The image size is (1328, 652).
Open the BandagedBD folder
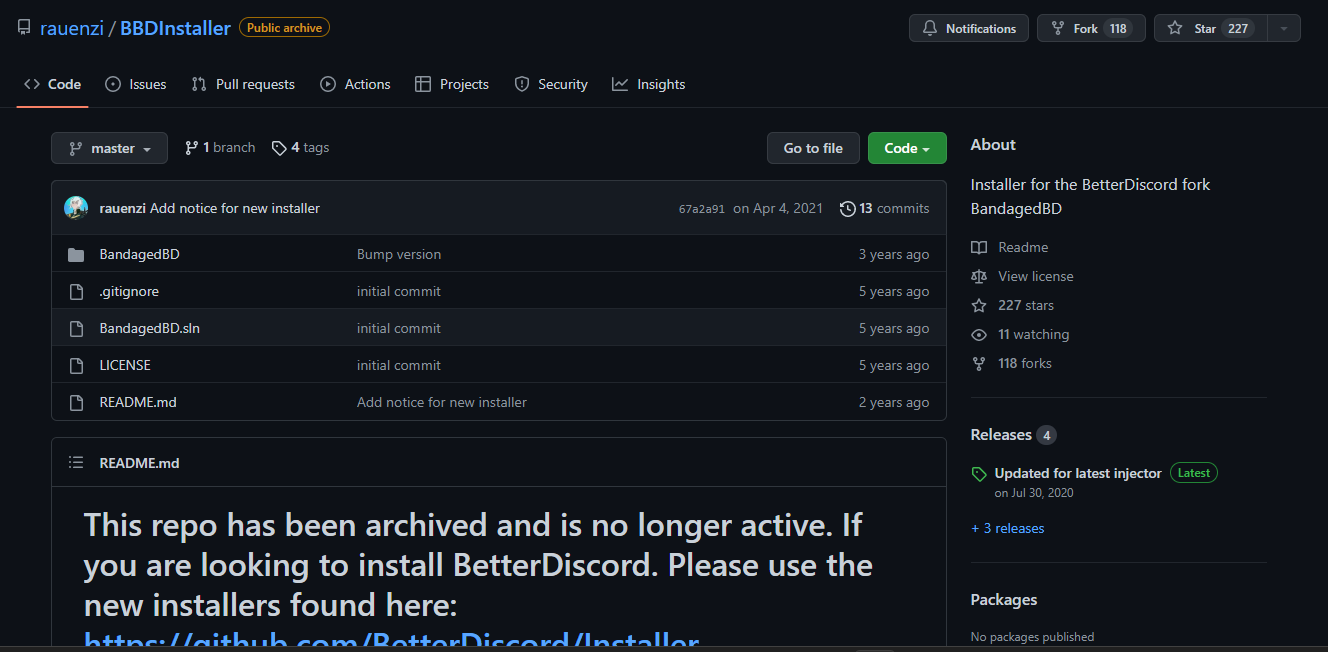140,254
